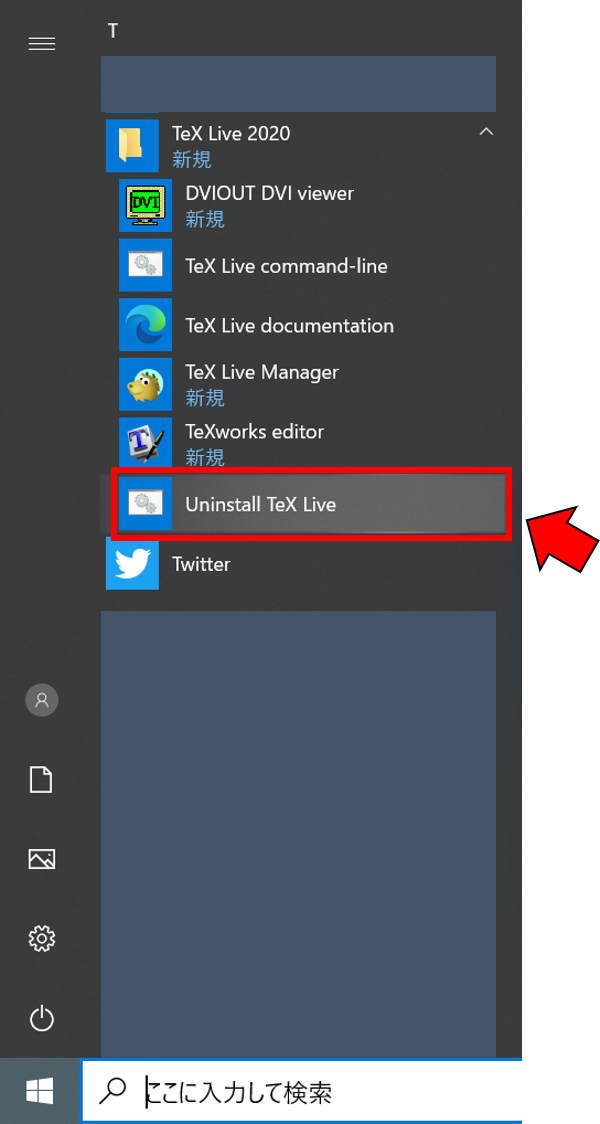The width and height of the screenshot is (600, 1124).
Task: Select the Twitter label
Action: point(201,564)
